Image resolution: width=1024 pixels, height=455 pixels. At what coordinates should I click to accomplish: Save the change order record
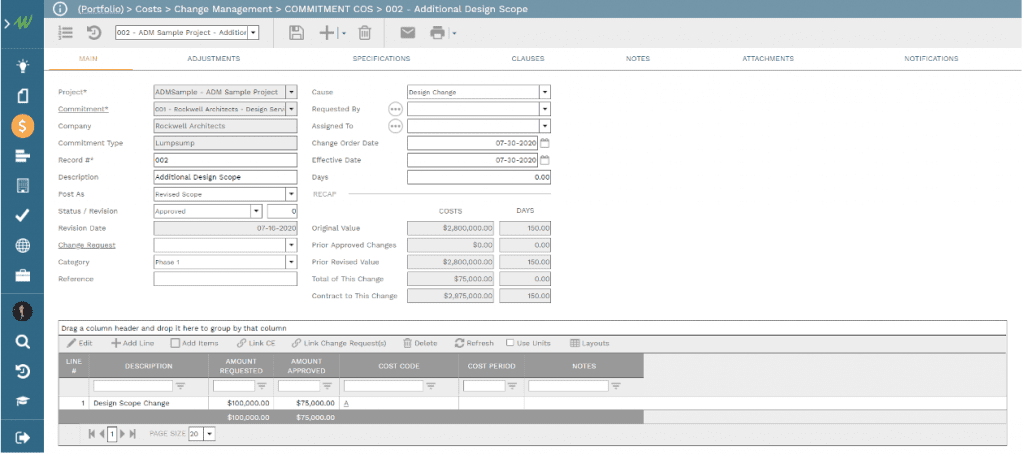[x=296, y=33]
